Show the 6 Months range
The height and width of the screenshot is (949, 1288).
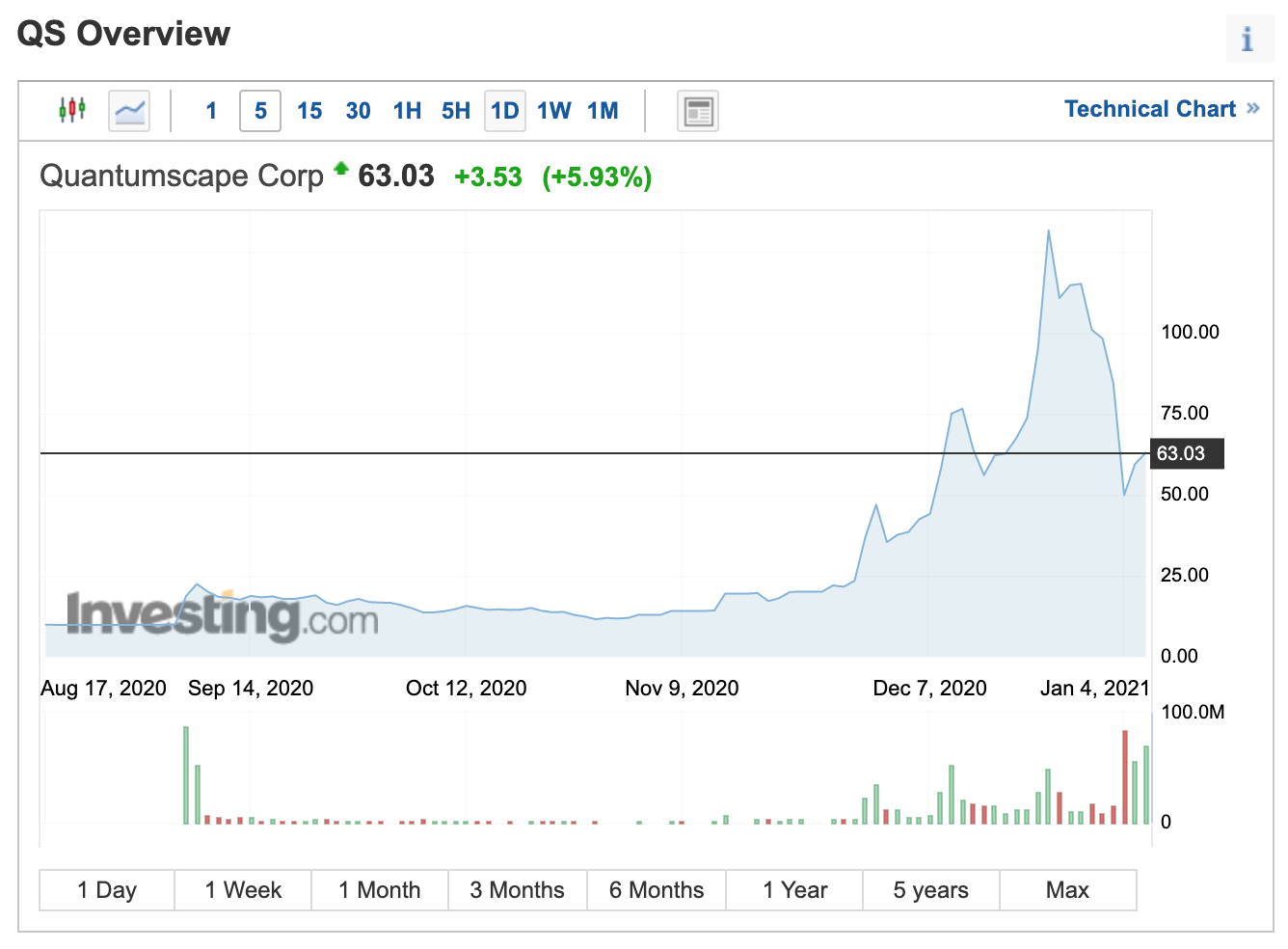click(x=657, y=890)
